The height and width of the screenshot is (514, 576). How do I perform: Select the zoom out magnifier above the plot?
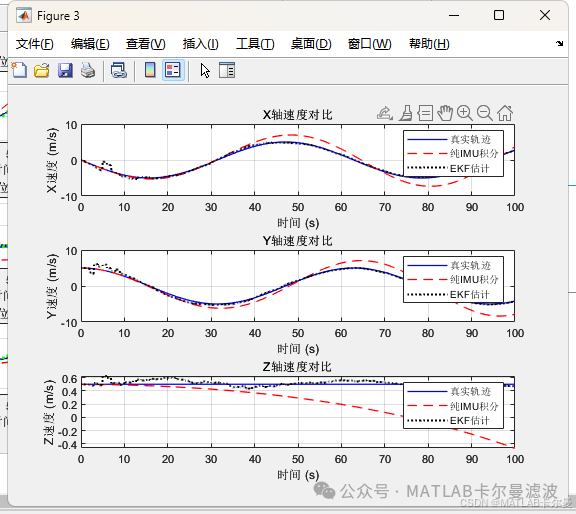coord(485,113)
